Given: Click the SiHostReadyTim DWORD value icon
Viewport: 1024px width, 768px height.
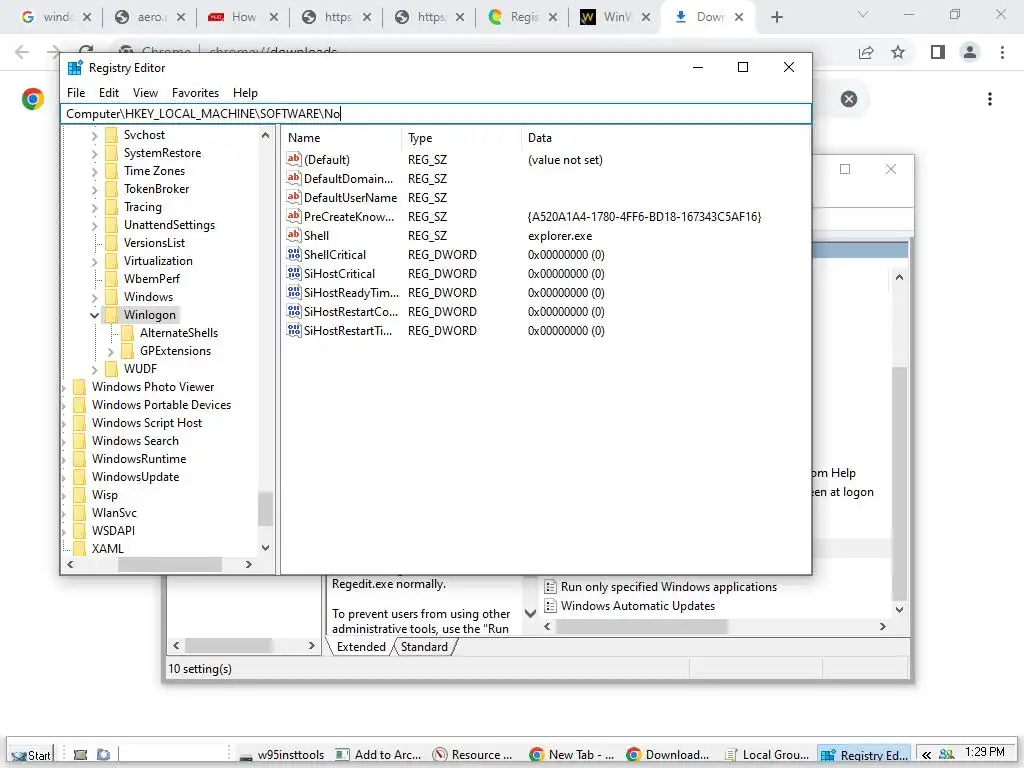Looking at the screenshot, I should (294, 292).
